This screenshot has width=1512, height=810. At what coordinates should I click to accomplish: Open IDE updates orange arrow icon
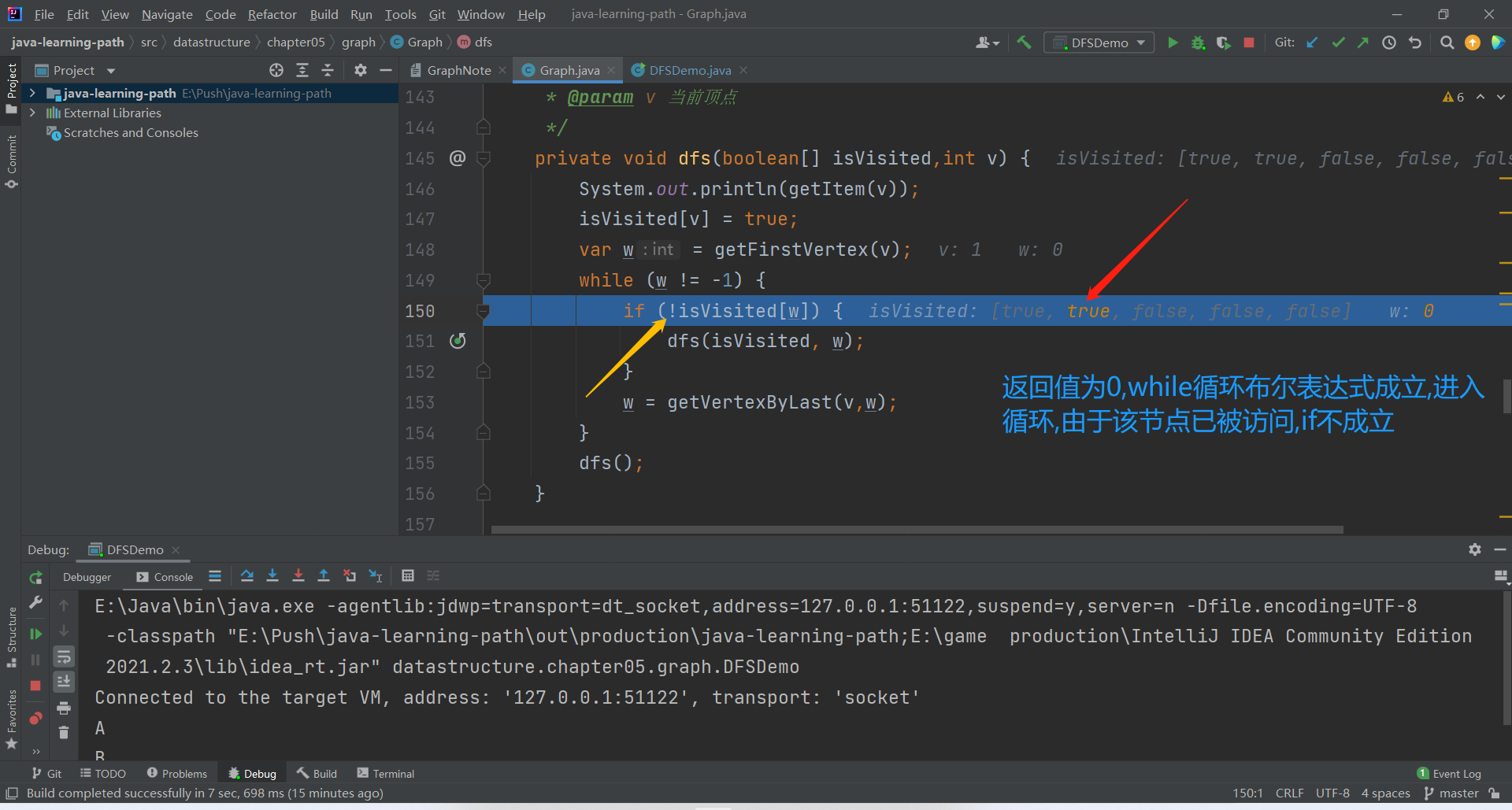(1472, 43)
